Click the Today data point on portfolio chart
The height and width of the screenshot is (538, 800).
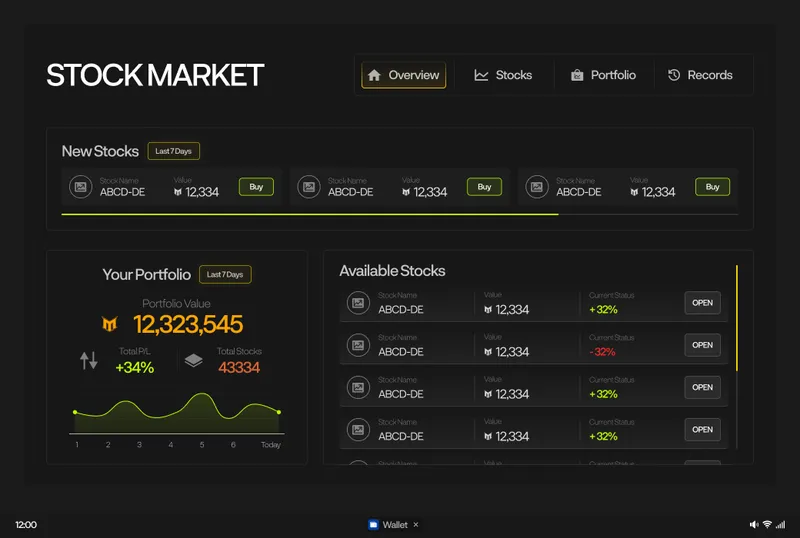[x=279, y=412]
